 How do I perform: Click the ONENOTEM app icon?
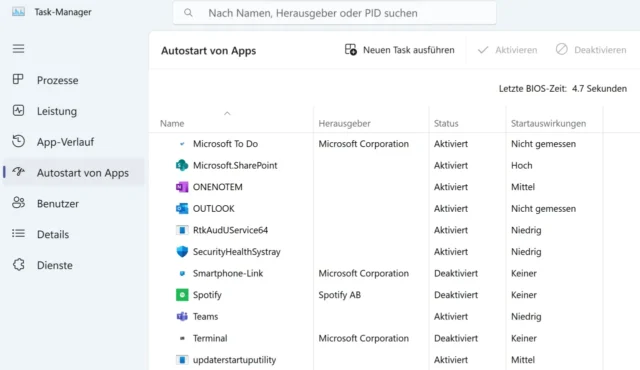pos(182,187)
